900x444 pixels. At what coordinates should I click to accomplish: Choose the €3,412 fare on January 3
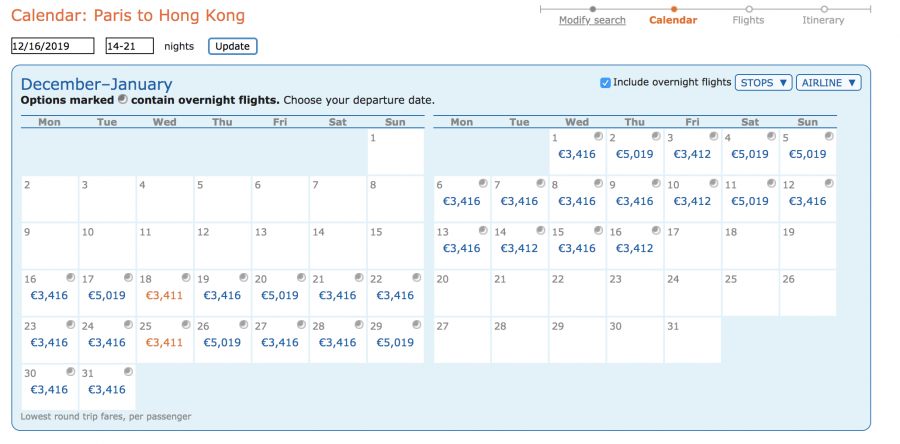pyautogui.click(x=692, y=154)
